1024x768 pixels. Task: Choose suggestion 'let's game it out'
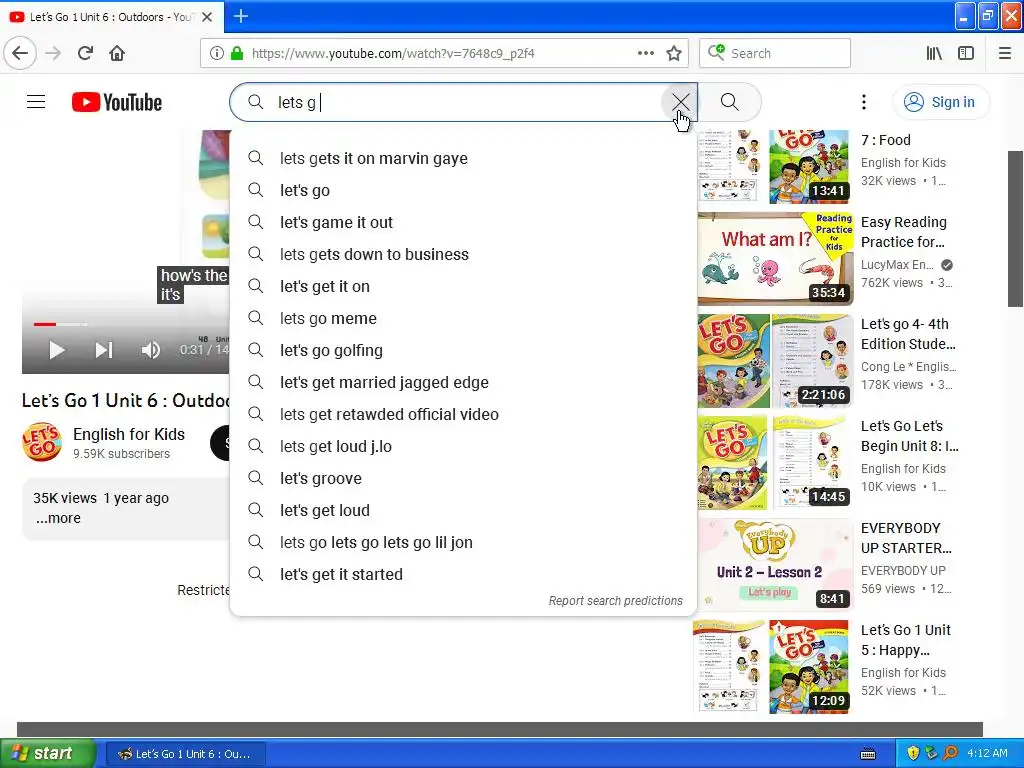(463, 222)
